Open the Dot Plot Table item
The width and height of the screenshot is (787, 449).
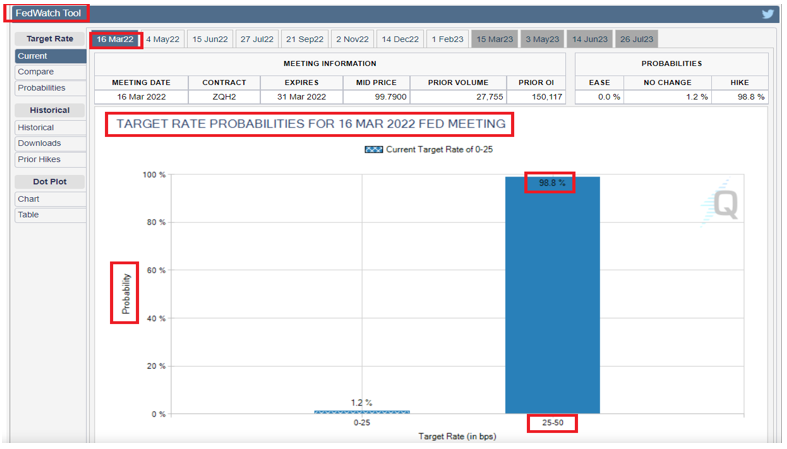pos(50,215)
